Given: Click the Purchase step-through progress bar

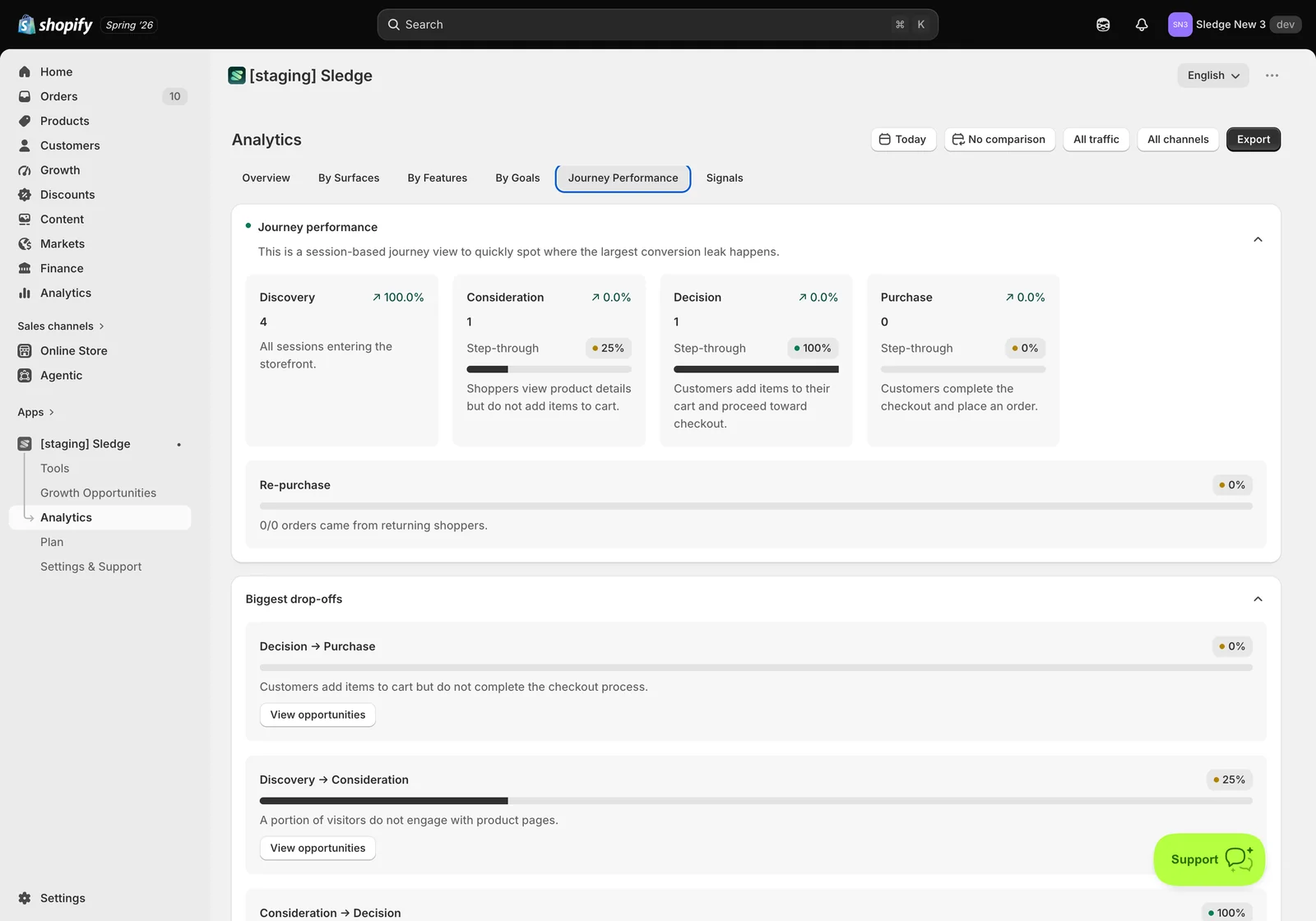Looking at the screenshot, I should (x=963, y=369).
